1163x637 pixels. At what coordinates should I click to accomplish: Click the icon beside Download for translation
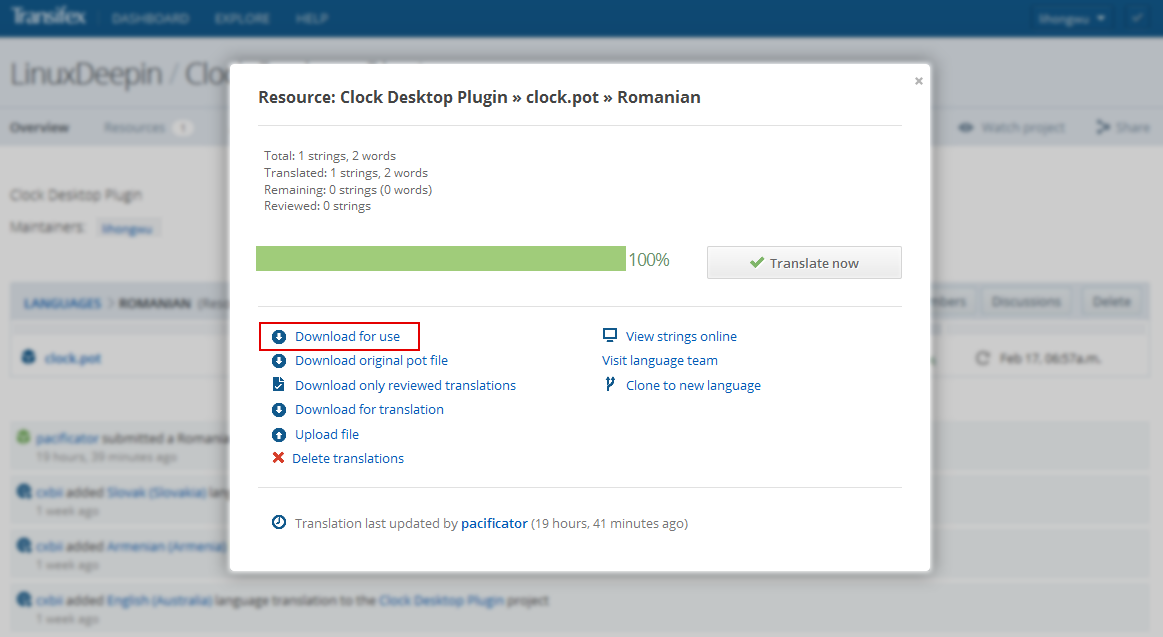tap(279, 410)
